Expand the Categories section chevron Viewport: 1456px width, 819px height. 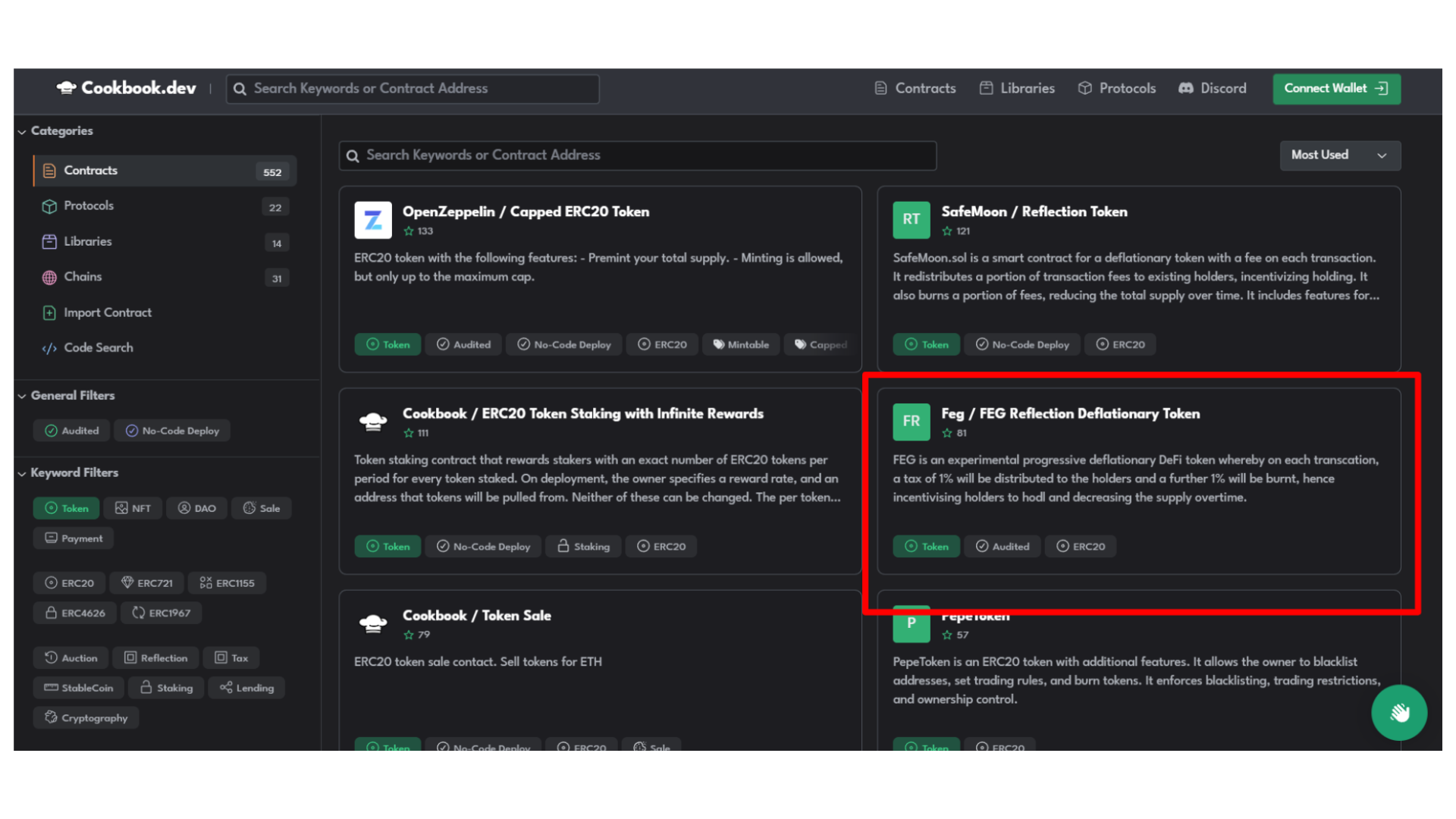point(22,130)
